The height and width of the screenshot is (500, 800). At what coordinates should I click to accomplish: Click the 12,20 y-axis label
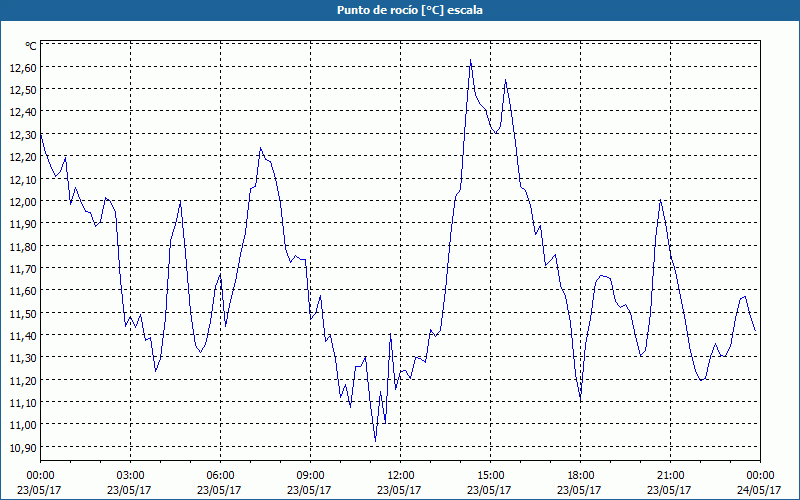pyautogui.click(x=23, y=157)
